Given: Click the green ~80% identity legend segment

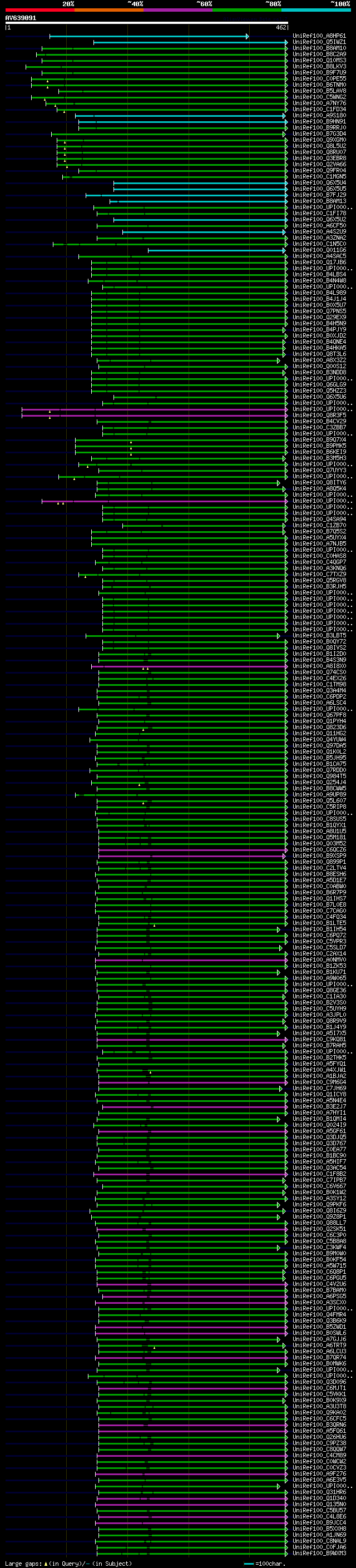Looking at the screenshot, I should (247, 10).
